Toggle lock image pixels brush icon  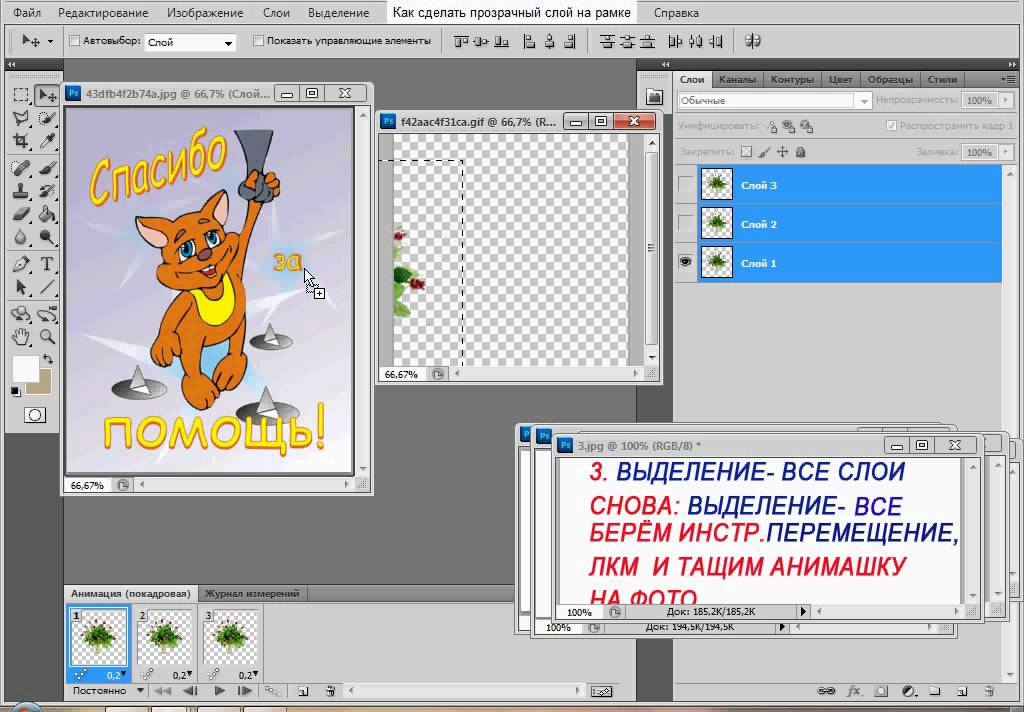765,152
